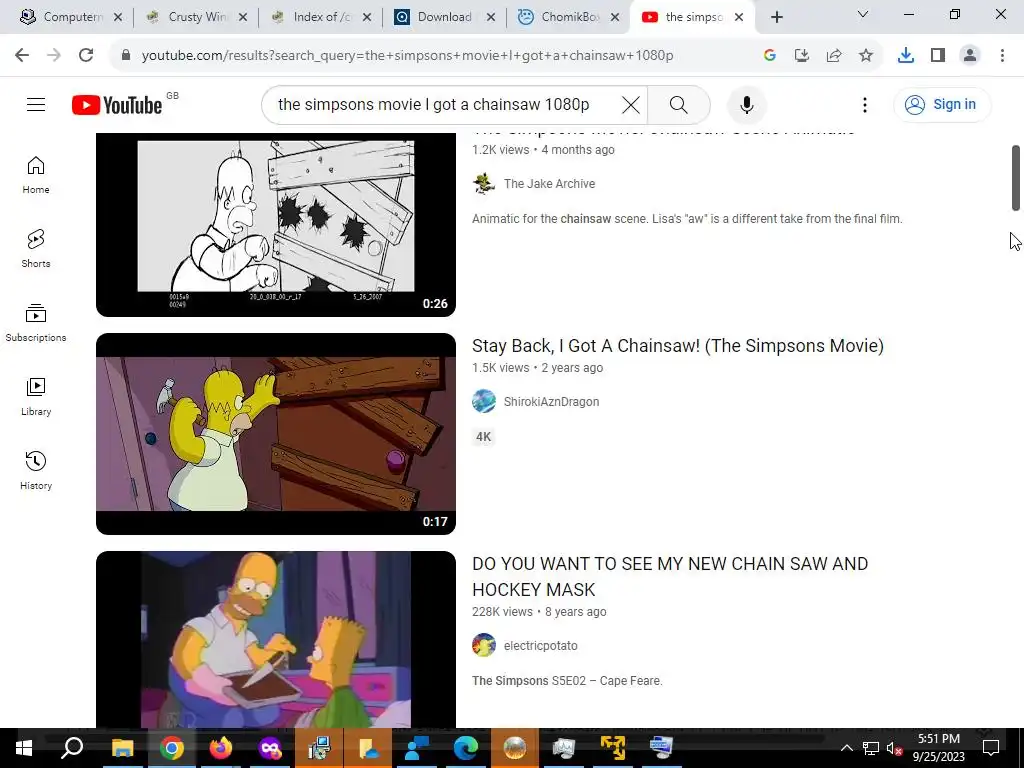
Task: Click Sign in button
Action: pyautogui.click(x=942, y=104)
